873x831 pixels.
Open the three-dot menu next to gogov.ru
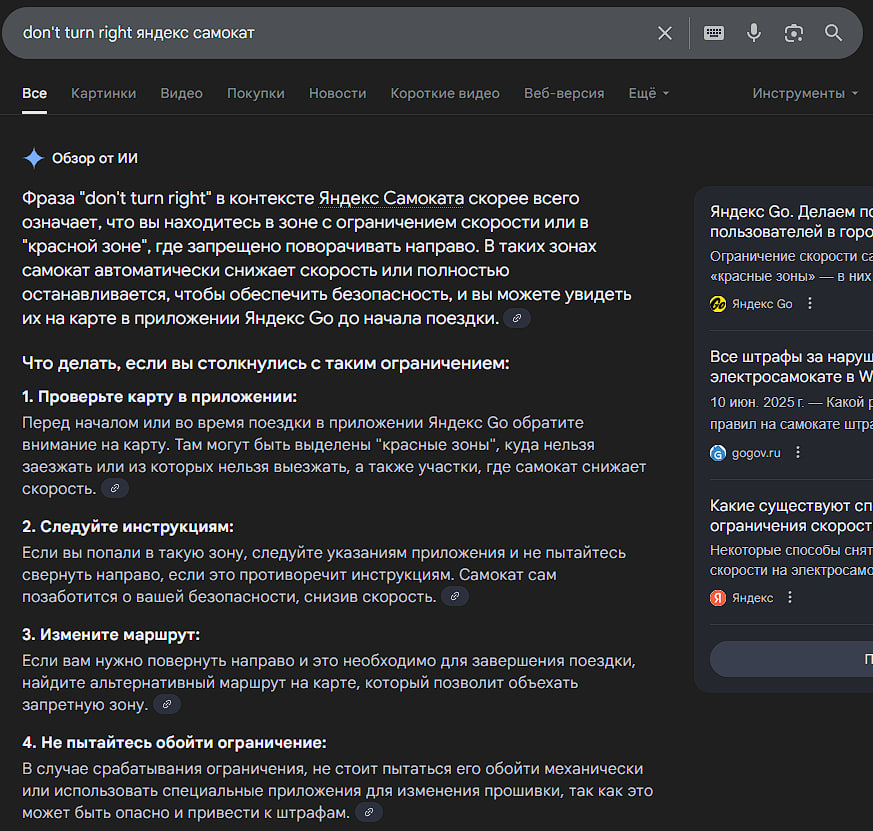(798, 453)
